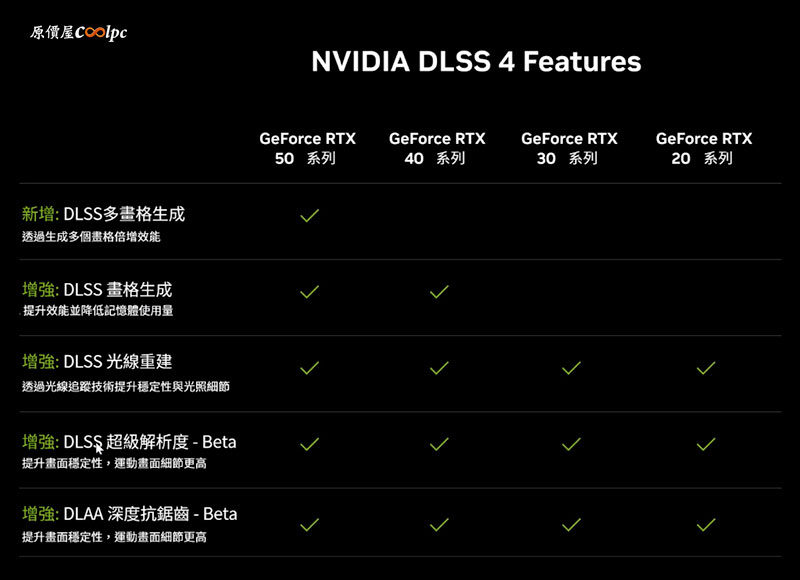Click RTX 40 checkmark for DLSS光線重建
The width and height of the screenshot is (800, 580).
439,368
